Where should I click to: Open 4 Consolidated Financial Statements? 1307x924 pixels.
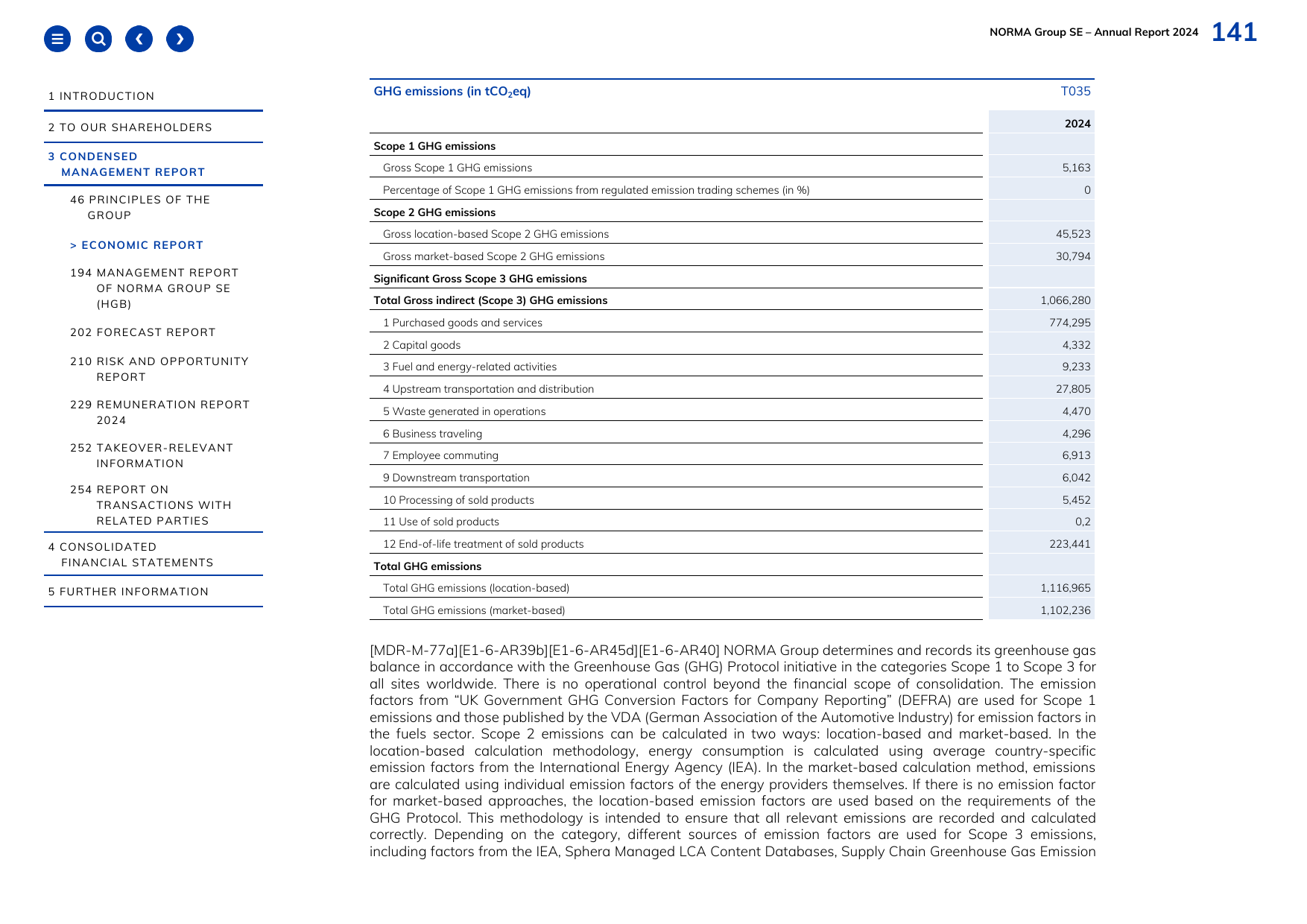(130, 554)
